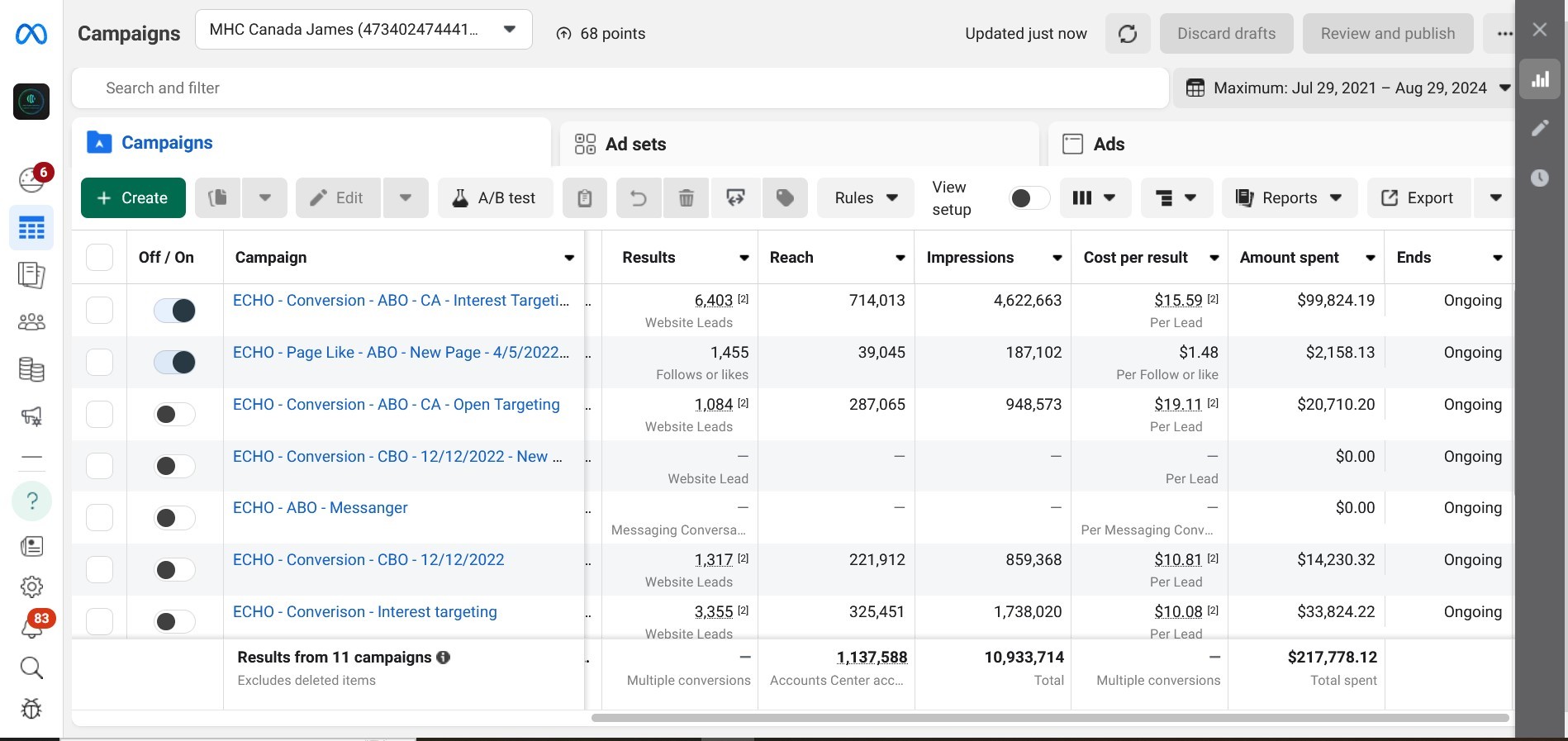Turn off ECHO Interest Targeting campaign switch

coord(175,311)
